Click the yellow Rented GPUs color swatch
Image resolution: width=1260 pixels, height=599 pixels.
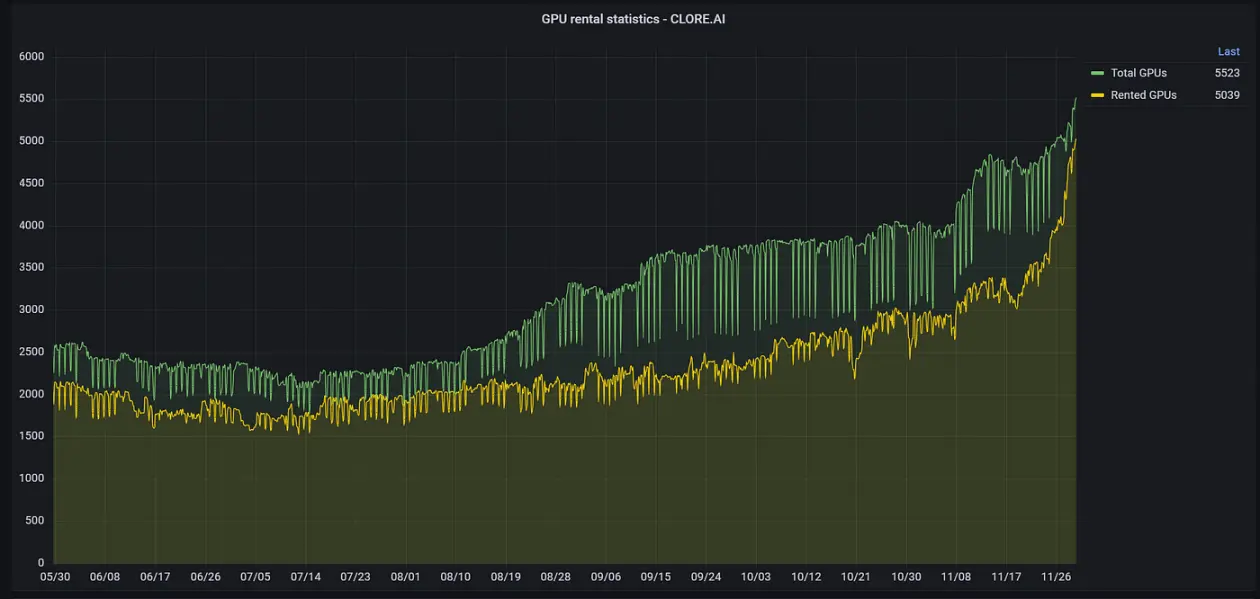click(1097, 96)
